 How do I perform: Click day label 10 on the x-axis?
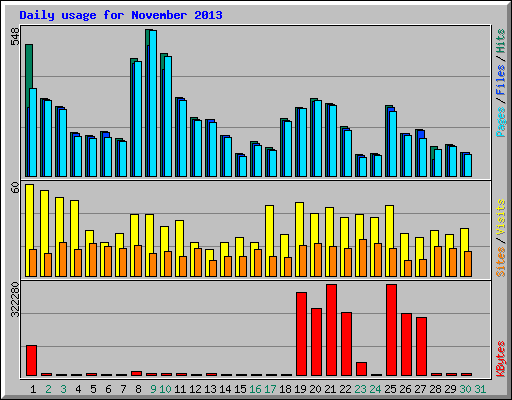point(165,389)
